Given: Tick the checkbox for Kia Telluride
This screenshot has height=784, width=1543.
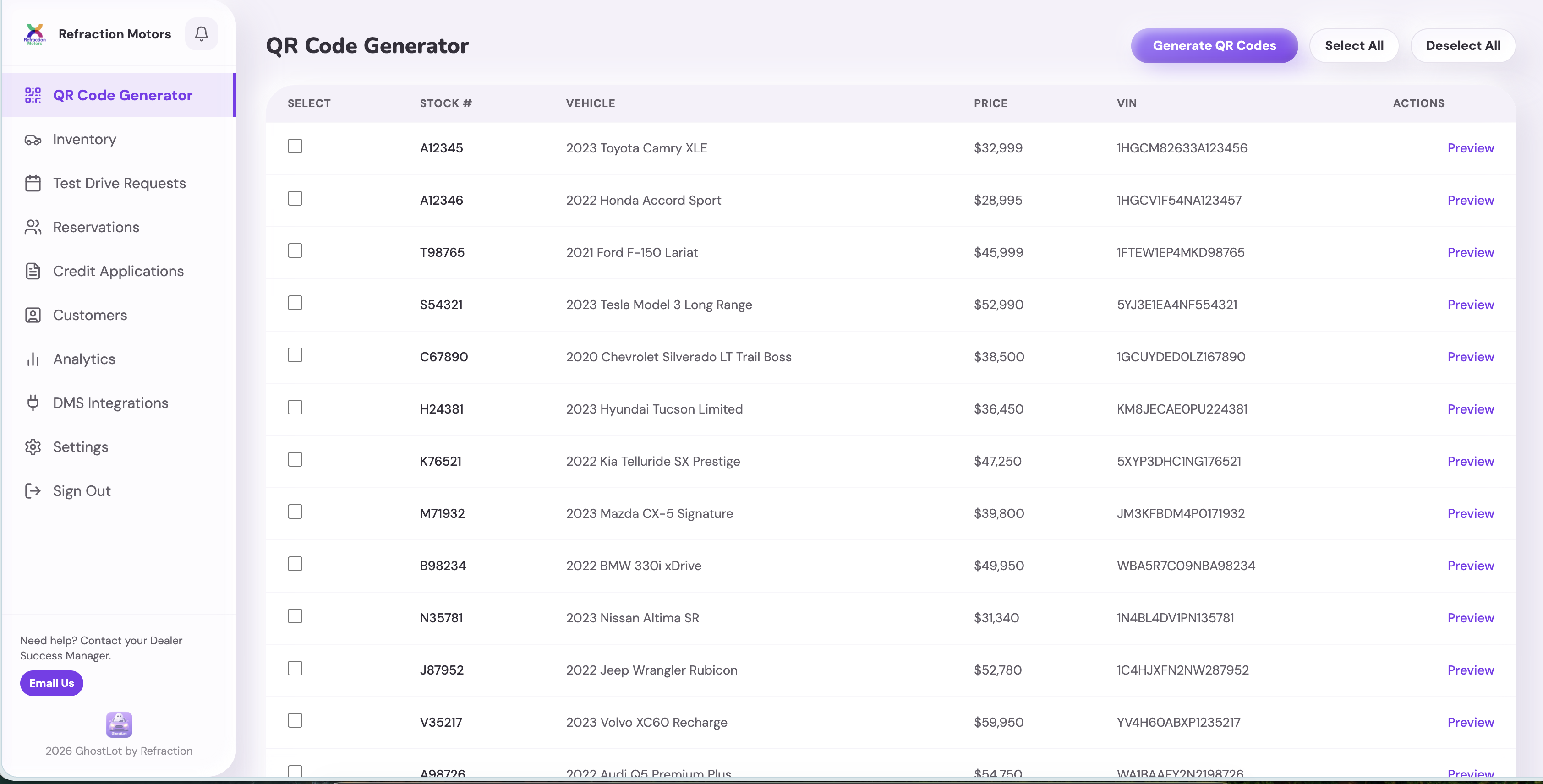Looking at the screenshot, I should [x=295, y=459].
